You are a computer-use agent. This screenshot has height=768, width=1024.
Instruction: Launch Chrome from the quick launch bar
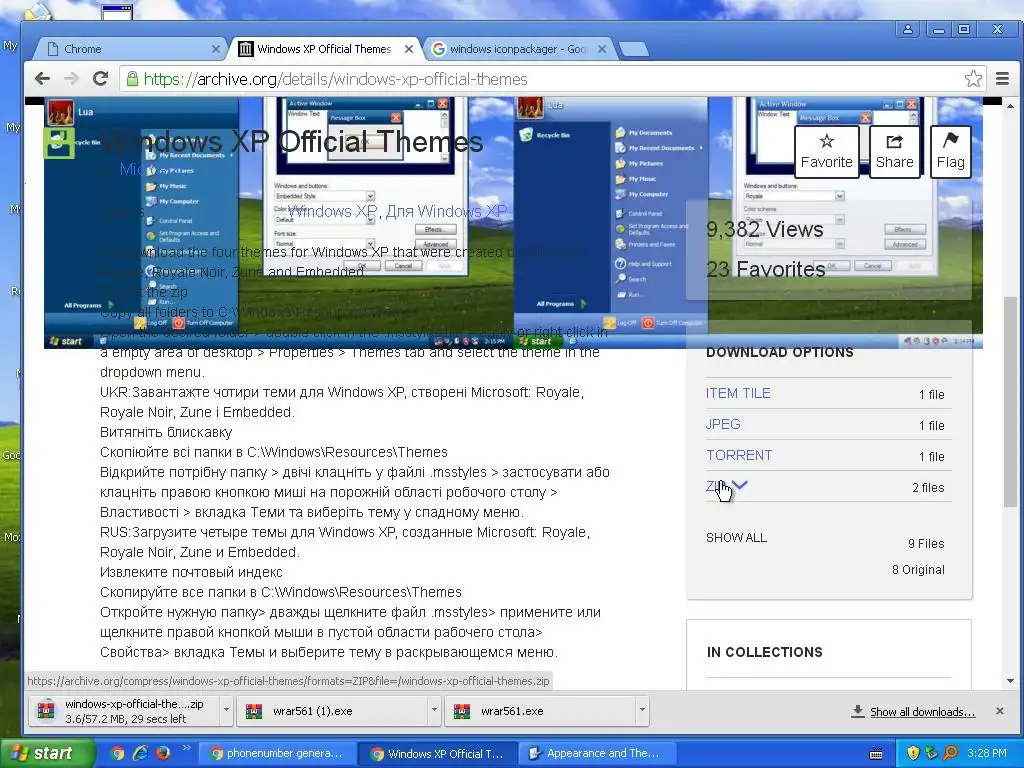(x=118, y=753)
